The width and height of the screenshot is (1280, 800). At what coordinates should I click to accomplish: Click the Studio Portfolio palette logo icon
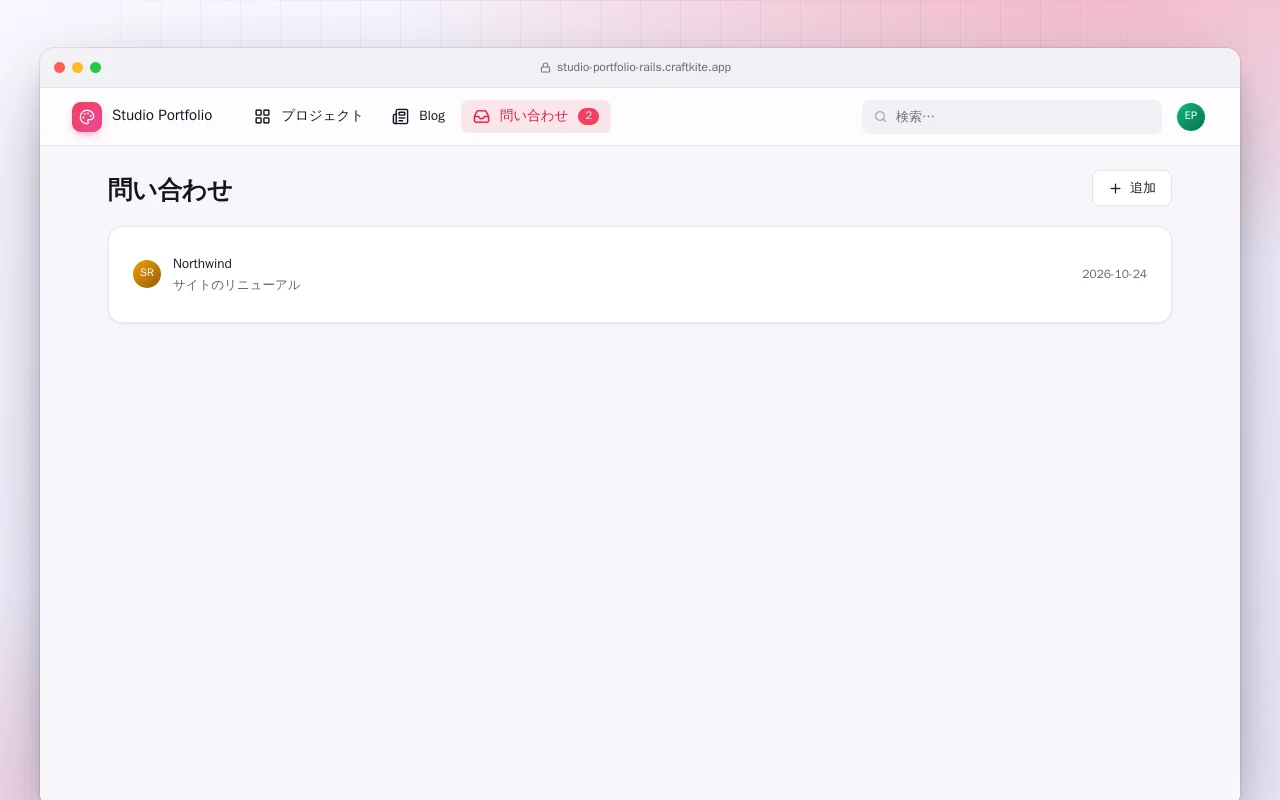(87, 117)
